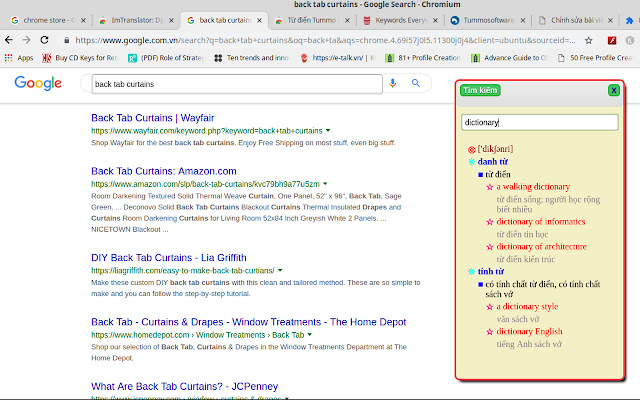This screenshot has width=640, height=400.
Task: Close the chrome store tab
Action: [x=83, y=20]
